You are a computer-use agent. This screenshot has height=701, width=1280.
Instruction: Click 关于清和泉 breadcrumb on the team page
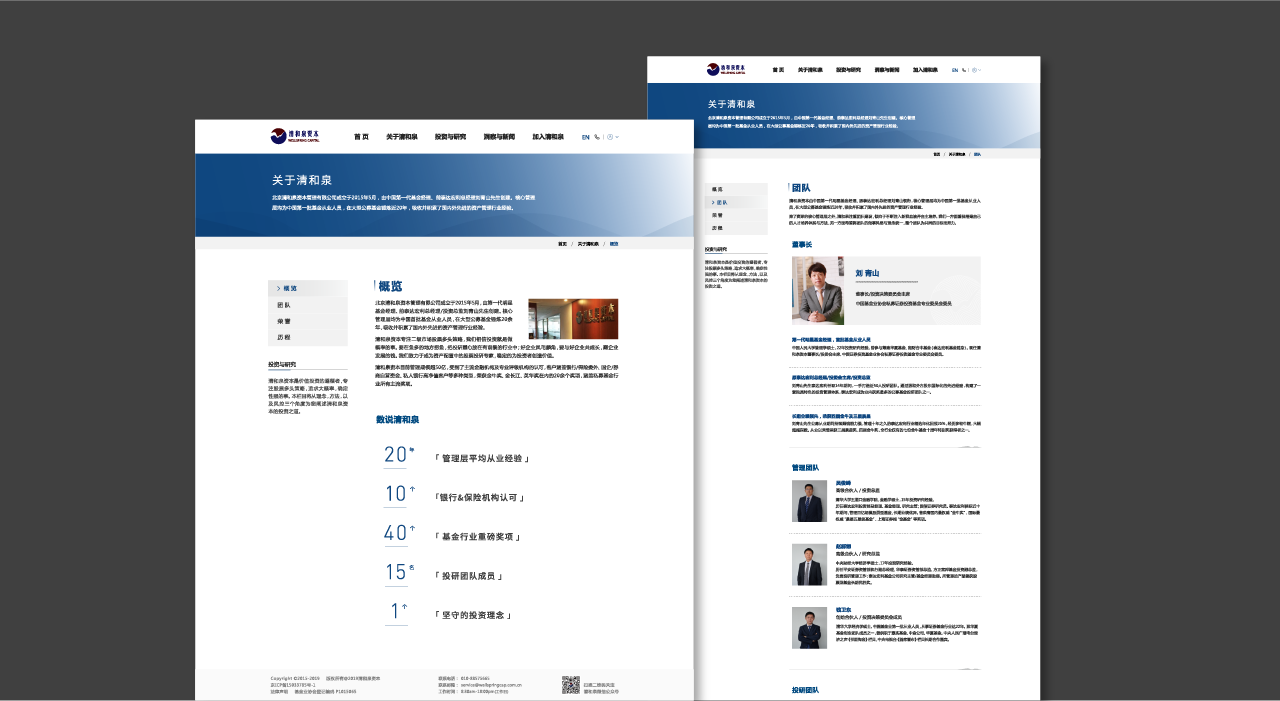coord(957,154)
